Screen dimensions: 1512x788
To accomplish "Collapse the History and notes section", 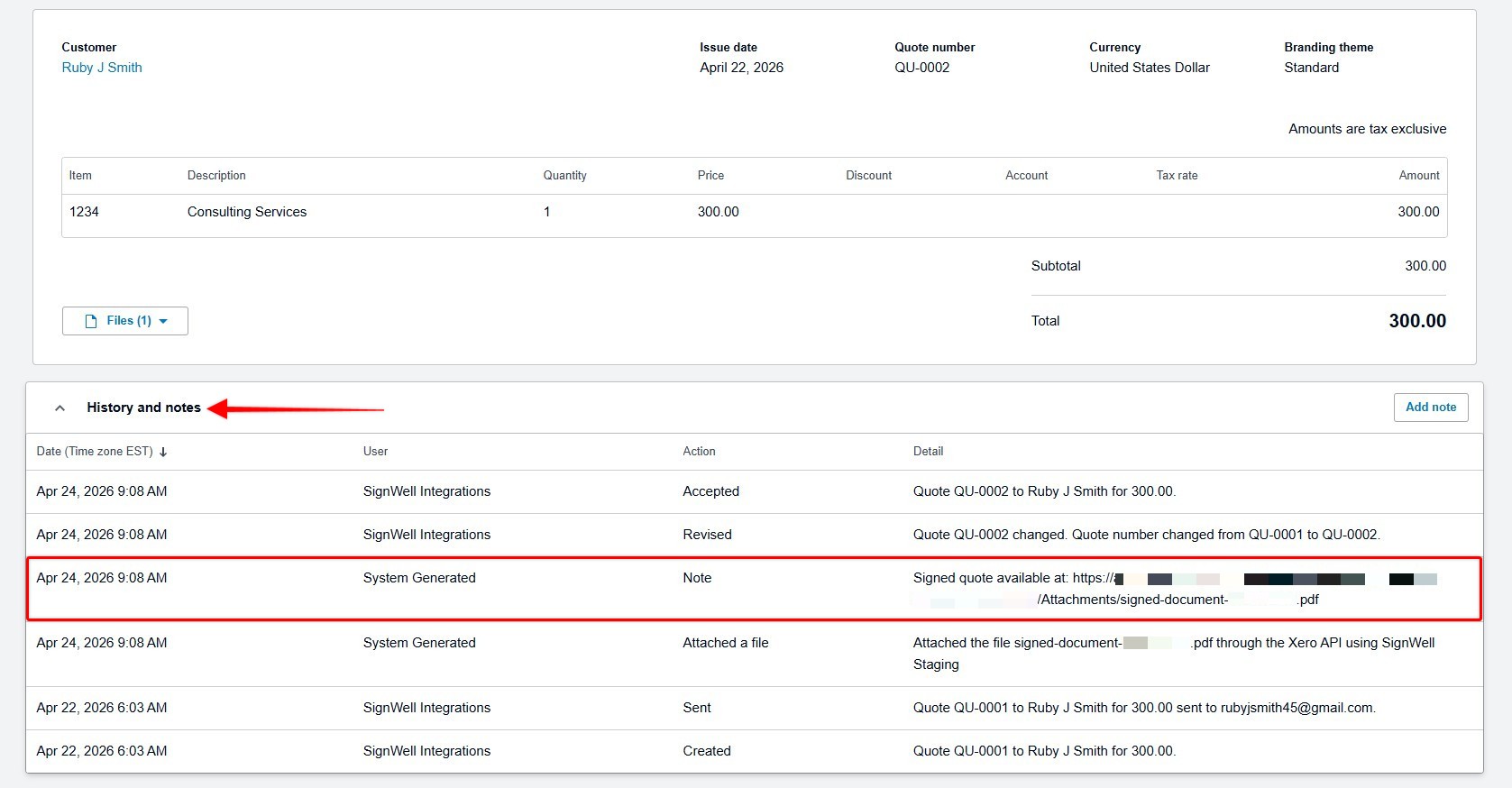I will (60, 408).
